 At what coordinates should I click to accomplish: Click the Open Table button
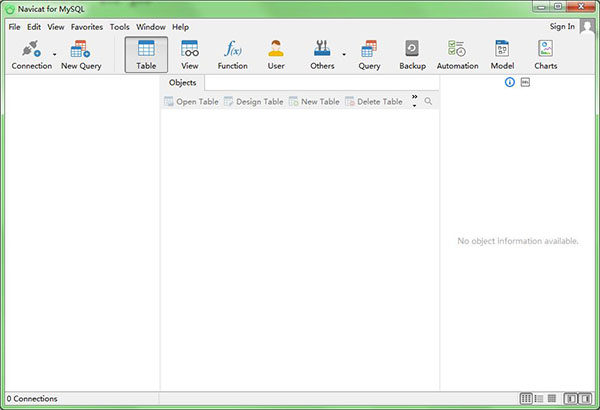click(x=191, y=101)
